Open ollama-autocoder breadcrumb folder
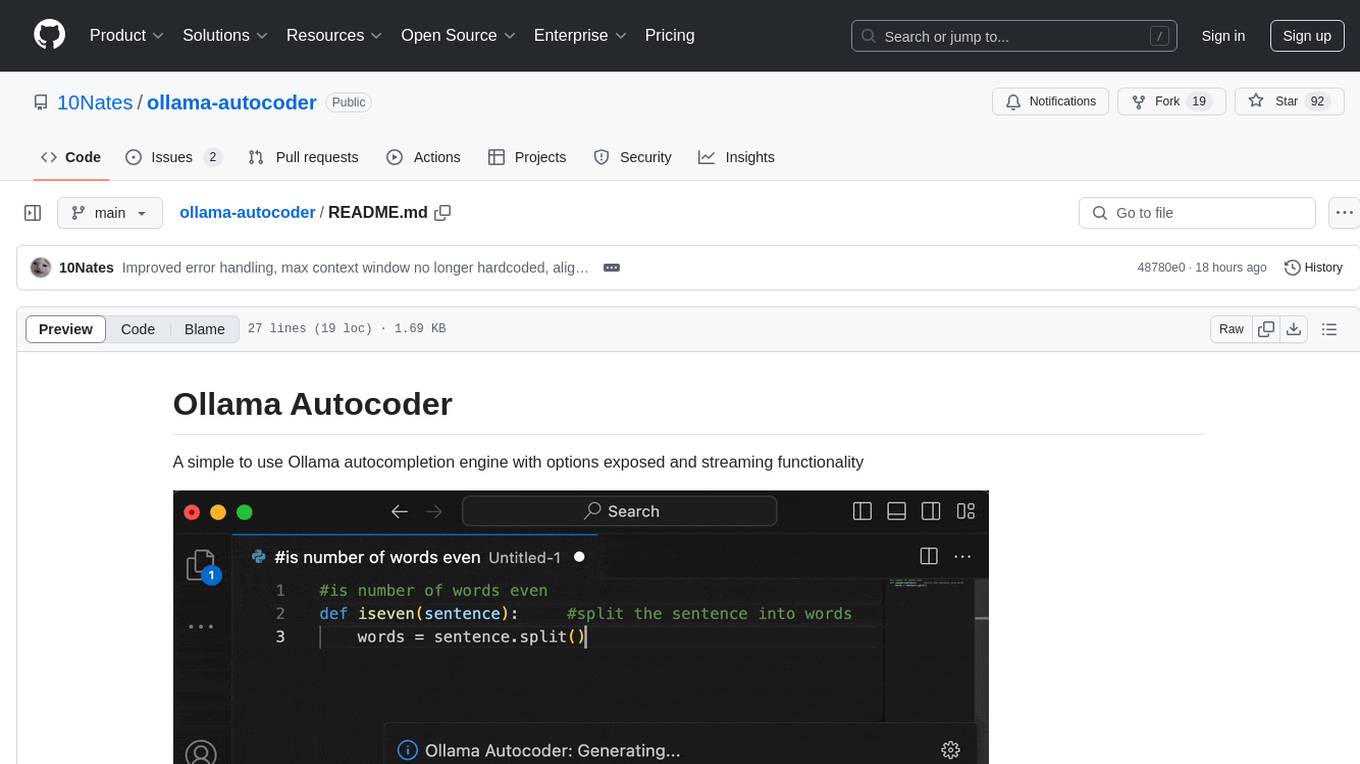The height and width of the screenshot is (764, 1360). [247, 212]
